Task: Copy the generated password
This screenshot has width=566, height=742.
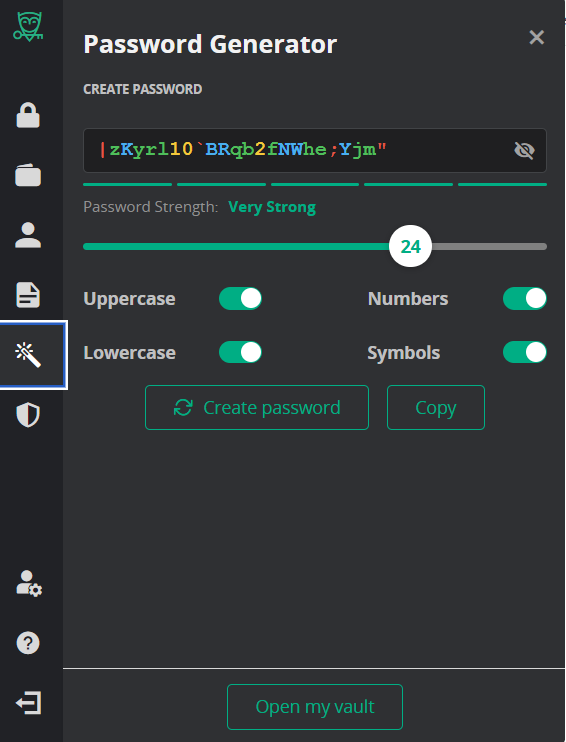Action: (436, 407)
